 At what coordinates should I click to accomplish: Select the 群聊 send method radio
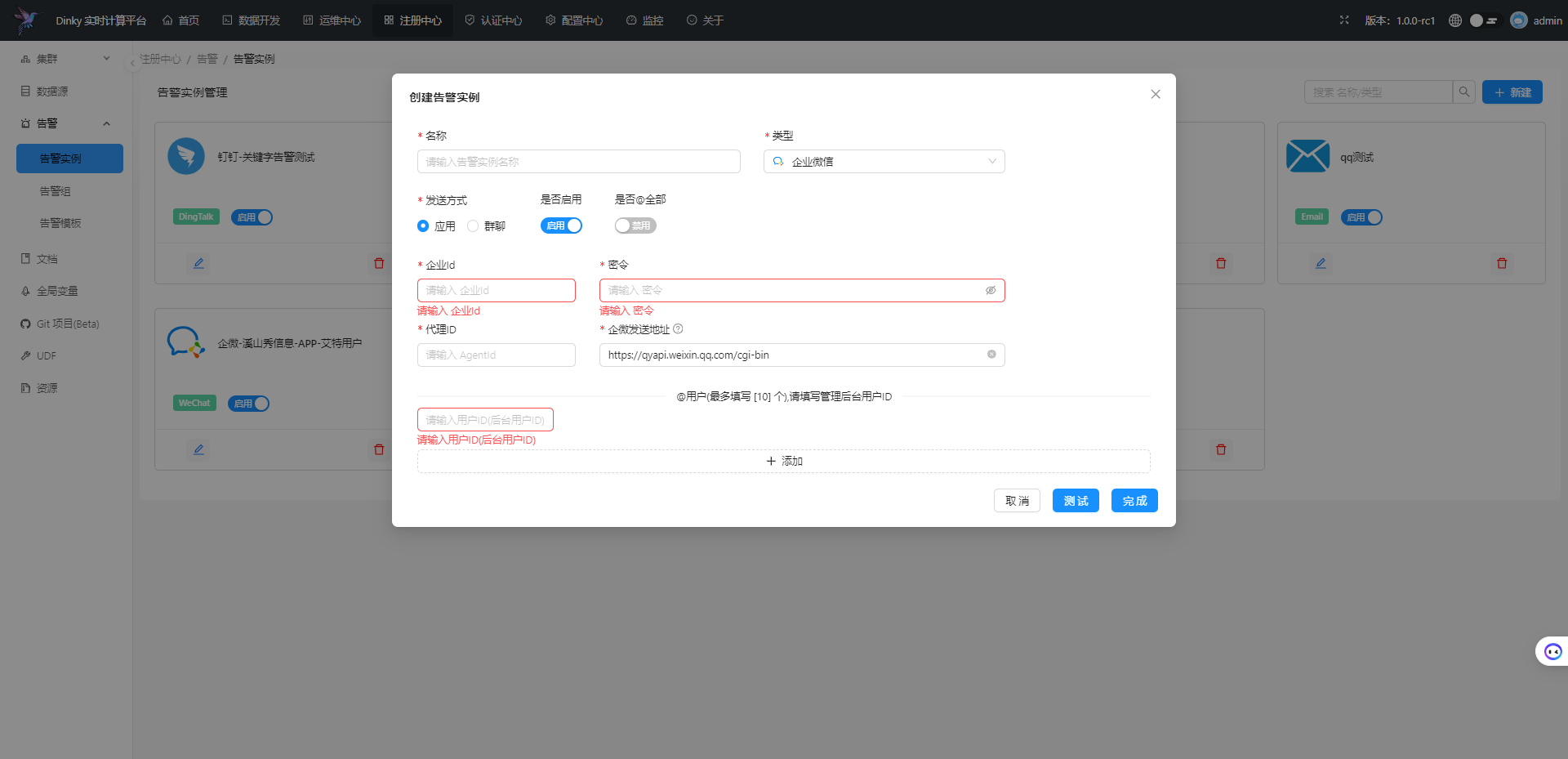pyautogui.click(x=473, y=226)
